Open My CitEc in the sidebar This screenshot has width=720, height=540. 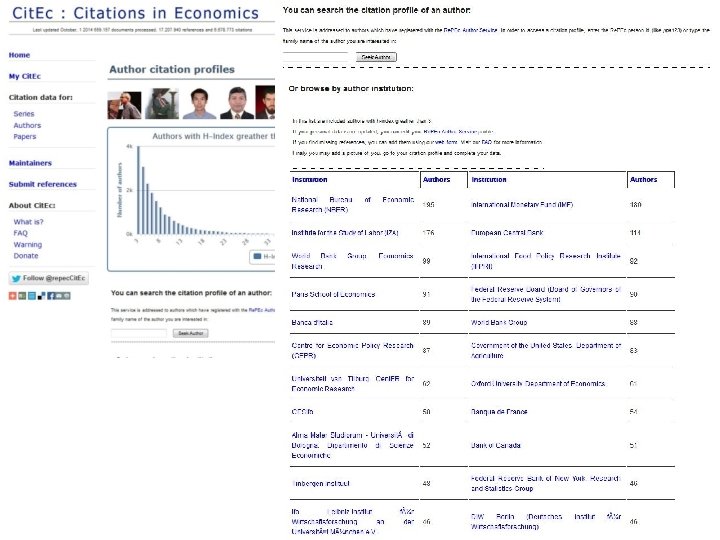tap(25, 76)
